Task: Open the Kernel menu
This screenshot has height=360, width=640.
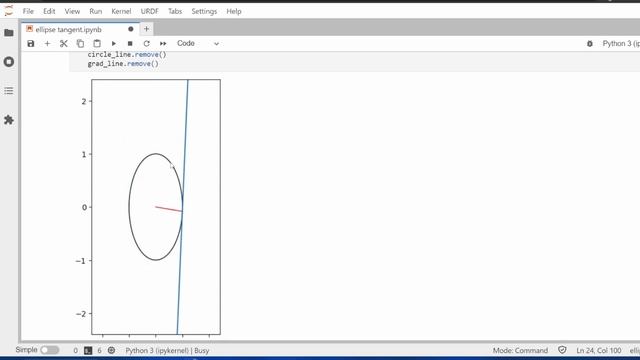Action: pos(121,11)
